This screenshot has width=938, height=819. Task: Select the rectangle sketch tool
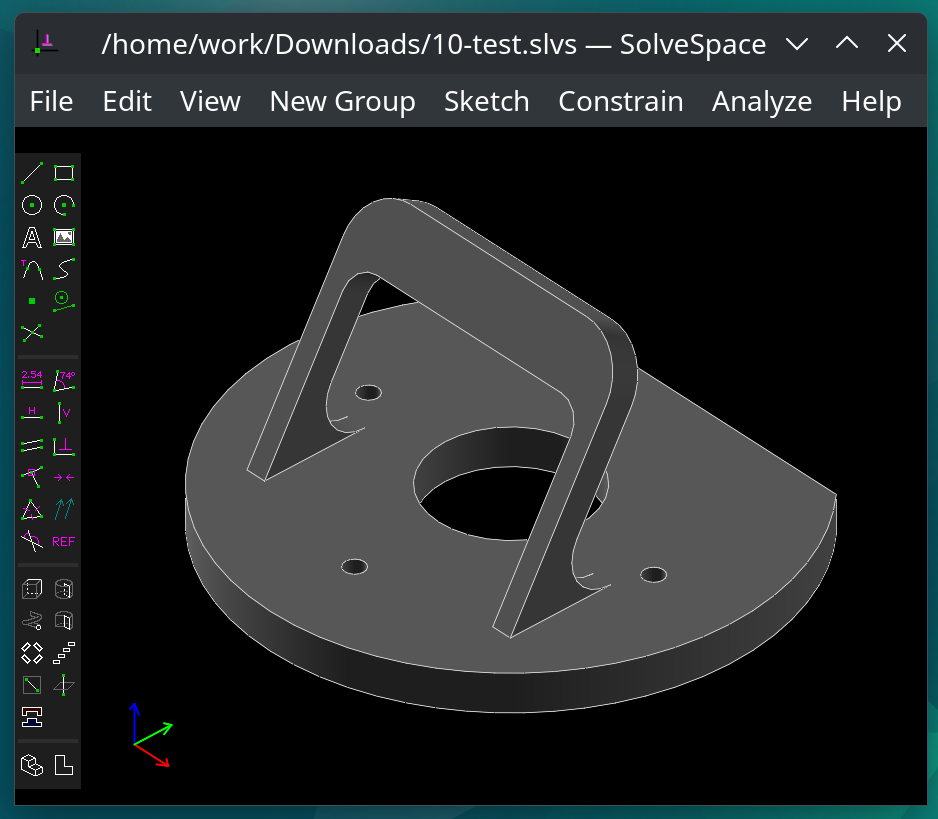click(x=64, y=173)
